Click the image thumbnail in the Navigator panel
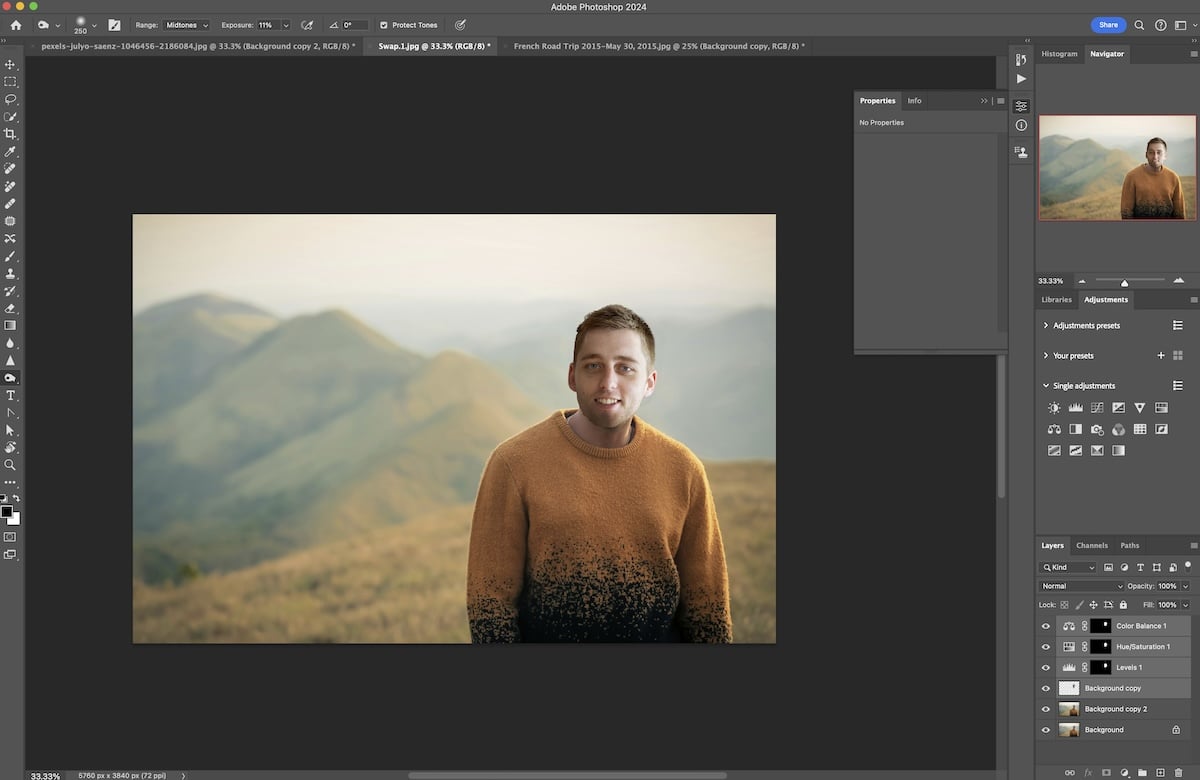The width and height of the screenshot is (1200, 780). 1116,167
